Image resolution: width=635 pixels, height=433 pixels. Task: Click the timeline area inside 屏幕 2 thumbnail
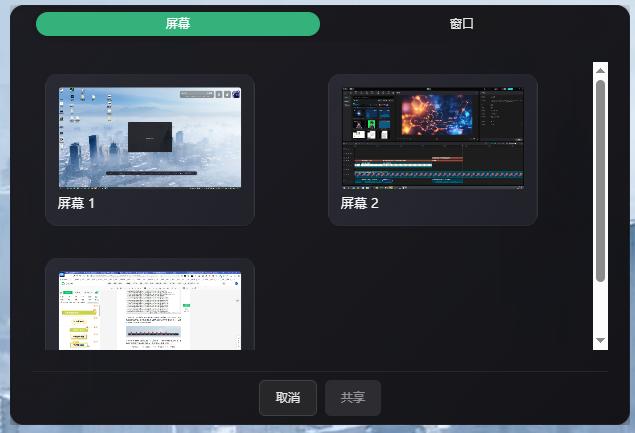(432, 167)
